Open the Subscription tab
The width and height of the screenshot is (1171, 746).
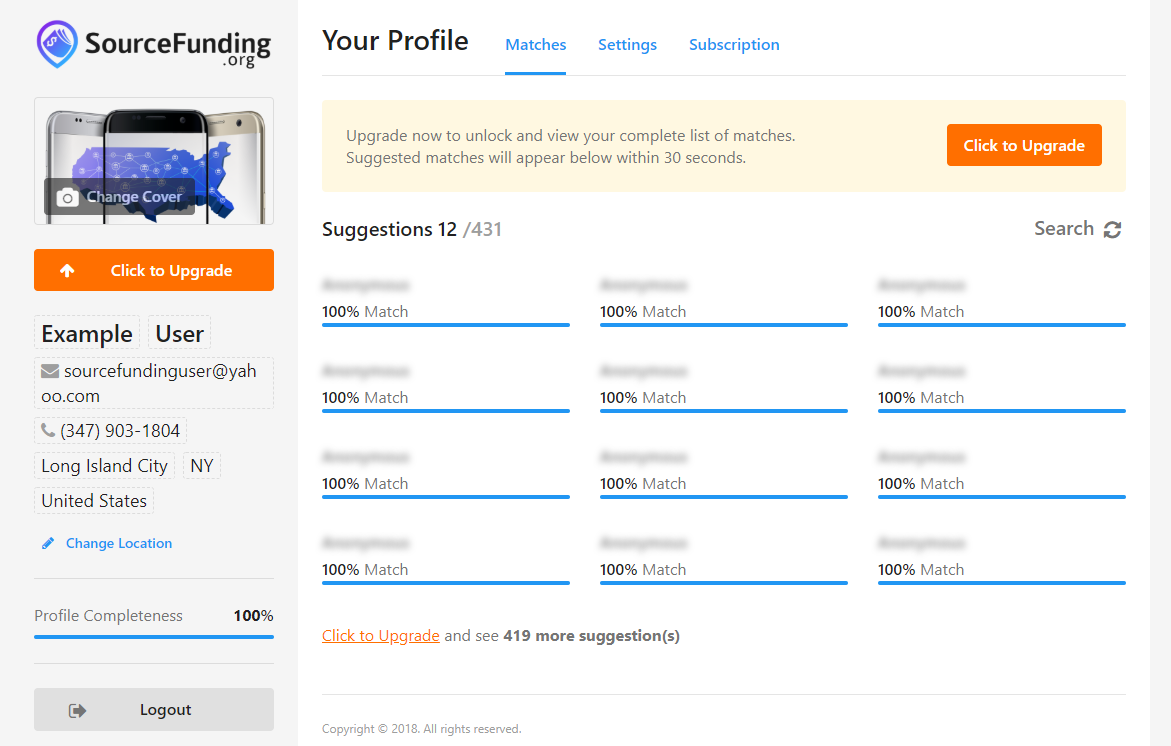tap(734, 45)
